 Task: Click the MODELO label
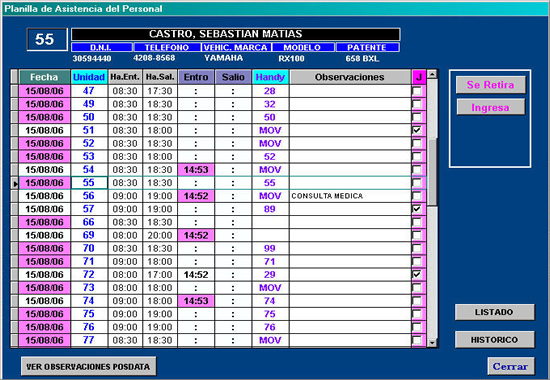(303, 47)
